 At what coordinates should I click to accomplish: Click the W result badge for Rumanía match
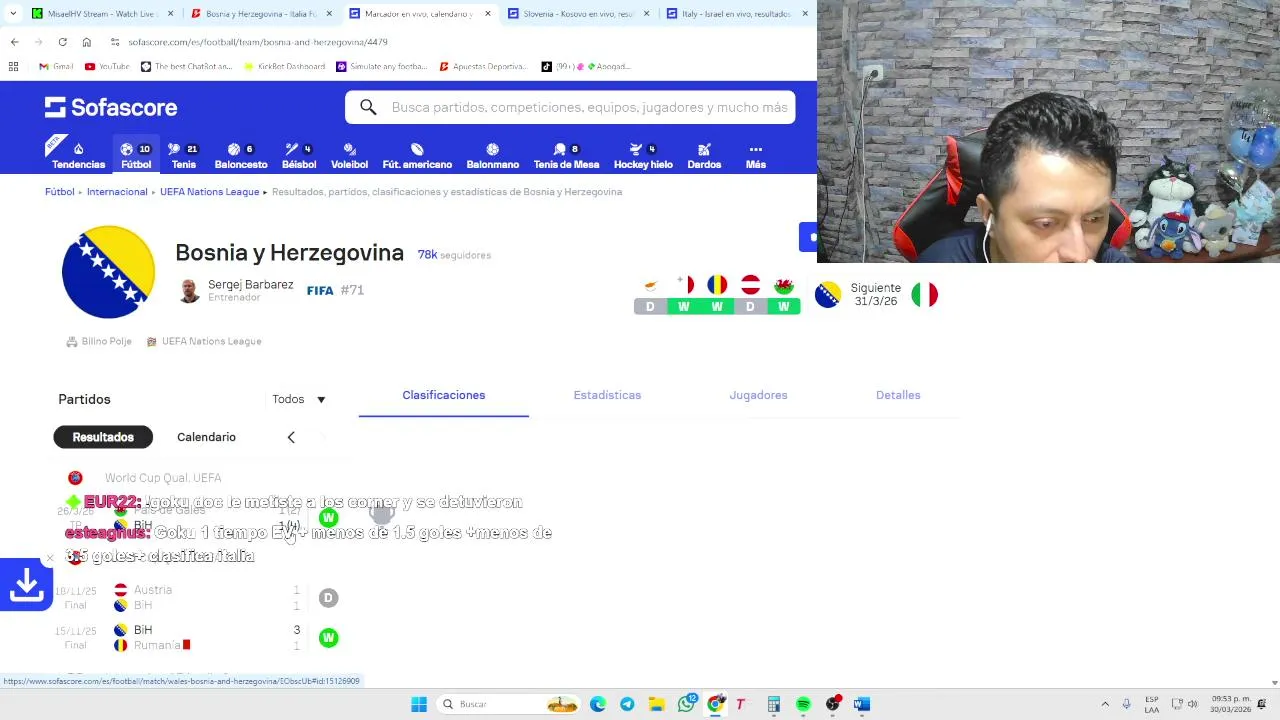[x=328, y=638]
